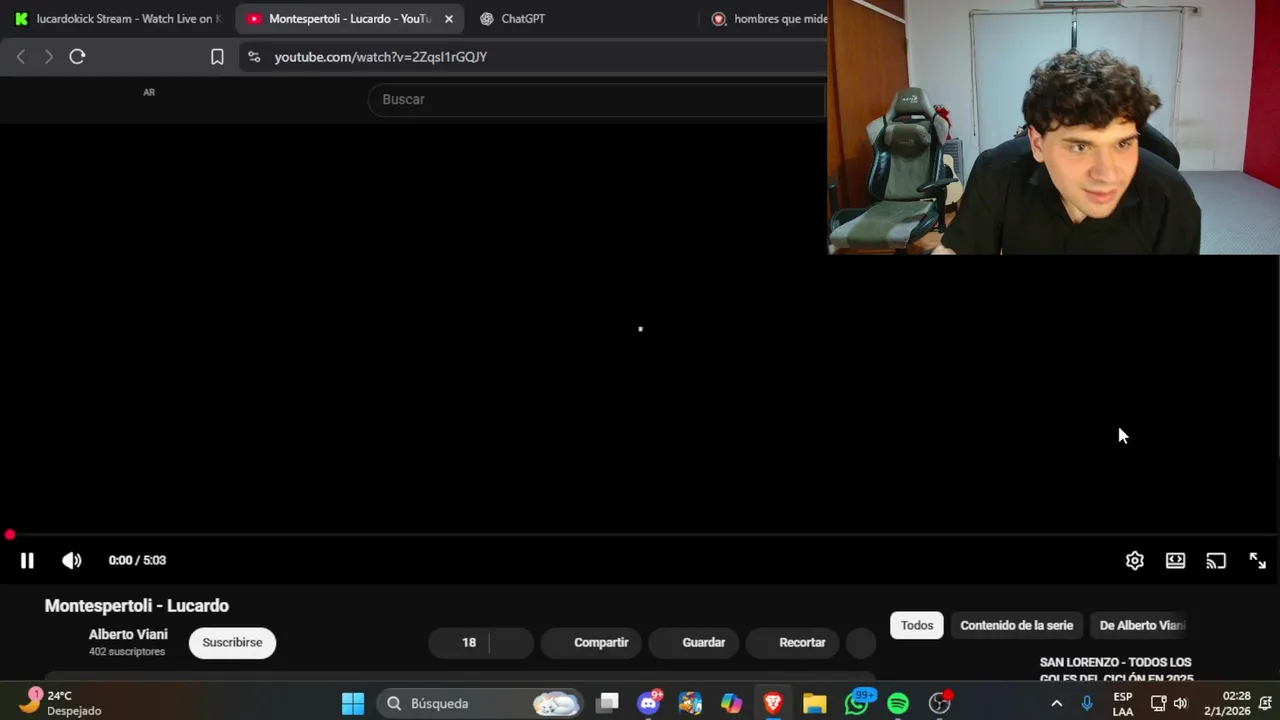The image size is (1280, 720).
Task: Go back to previous page
Action: pyautogui.click(x=21, y=57)
